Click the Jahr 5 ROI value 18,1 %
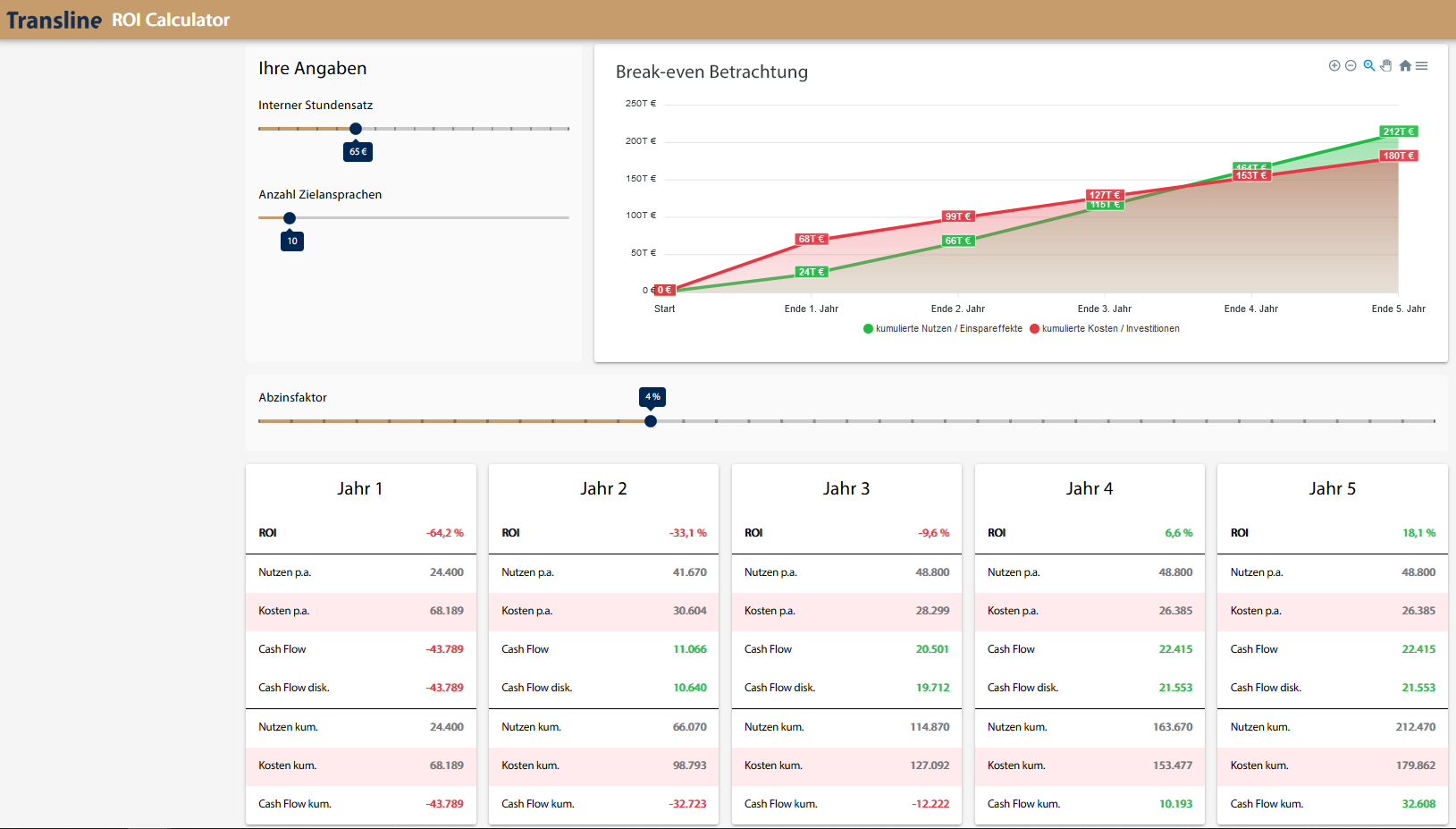This screenshot has height=829, width=1456. coord(1418,533)
